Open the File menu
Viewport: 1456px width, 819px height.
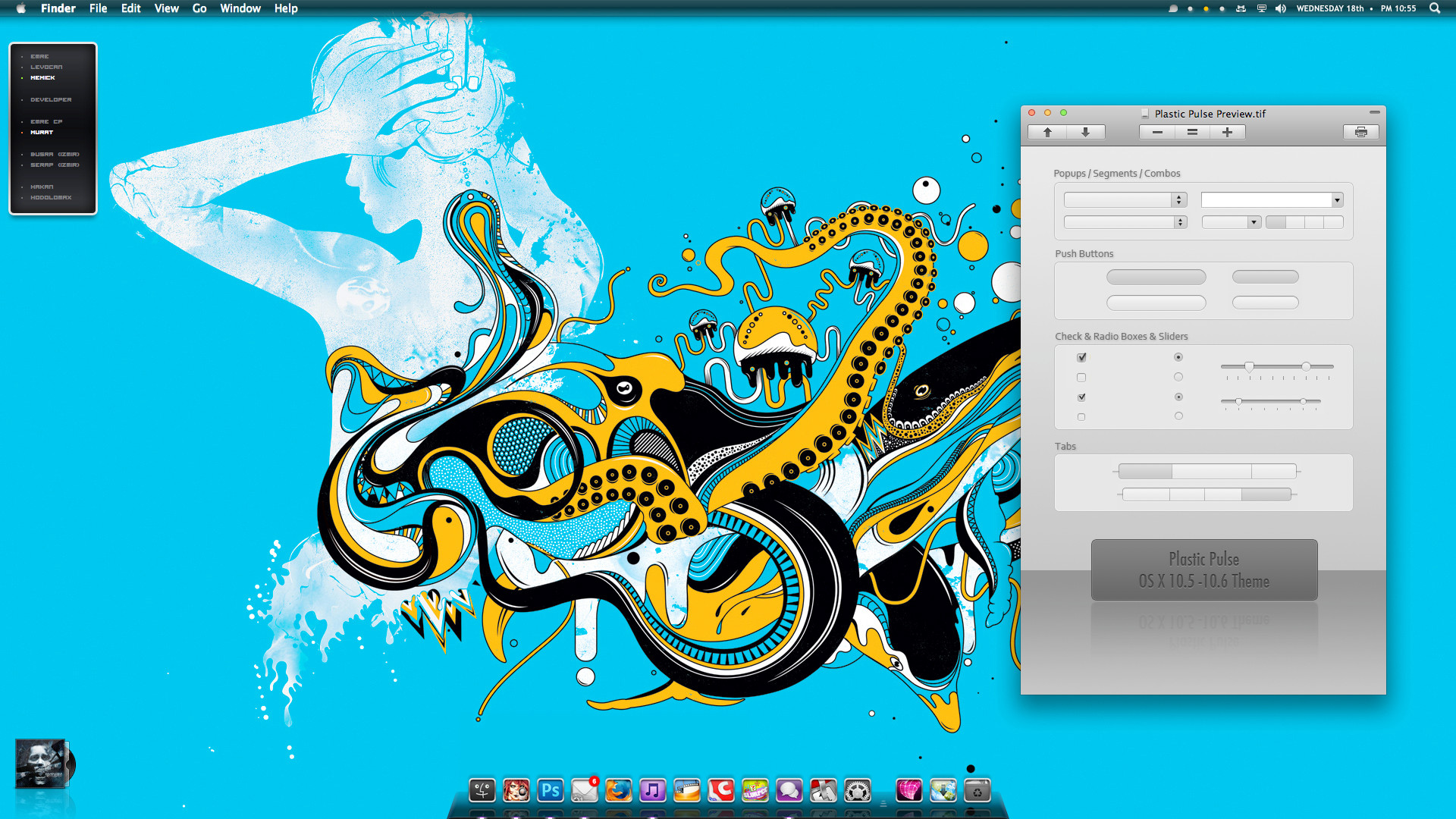(x=99, y=8)
